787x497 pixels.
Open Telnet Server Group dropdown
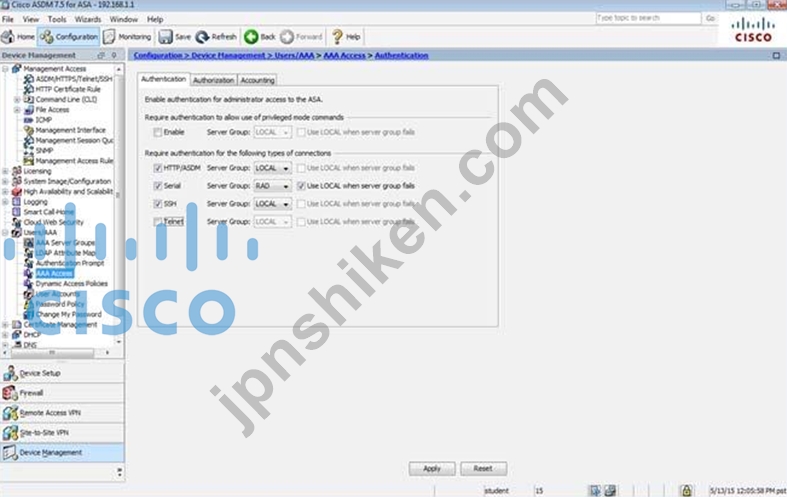click(272, 222)
